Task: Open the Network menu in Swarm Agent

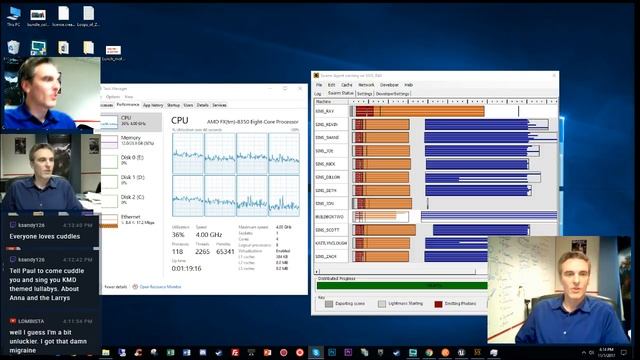Action: (x=366, y=85)
